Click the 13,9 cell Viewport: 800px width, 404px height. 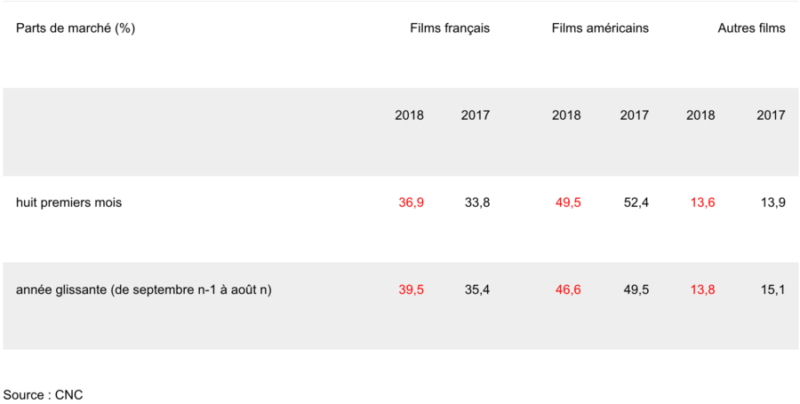pos(772,202)
